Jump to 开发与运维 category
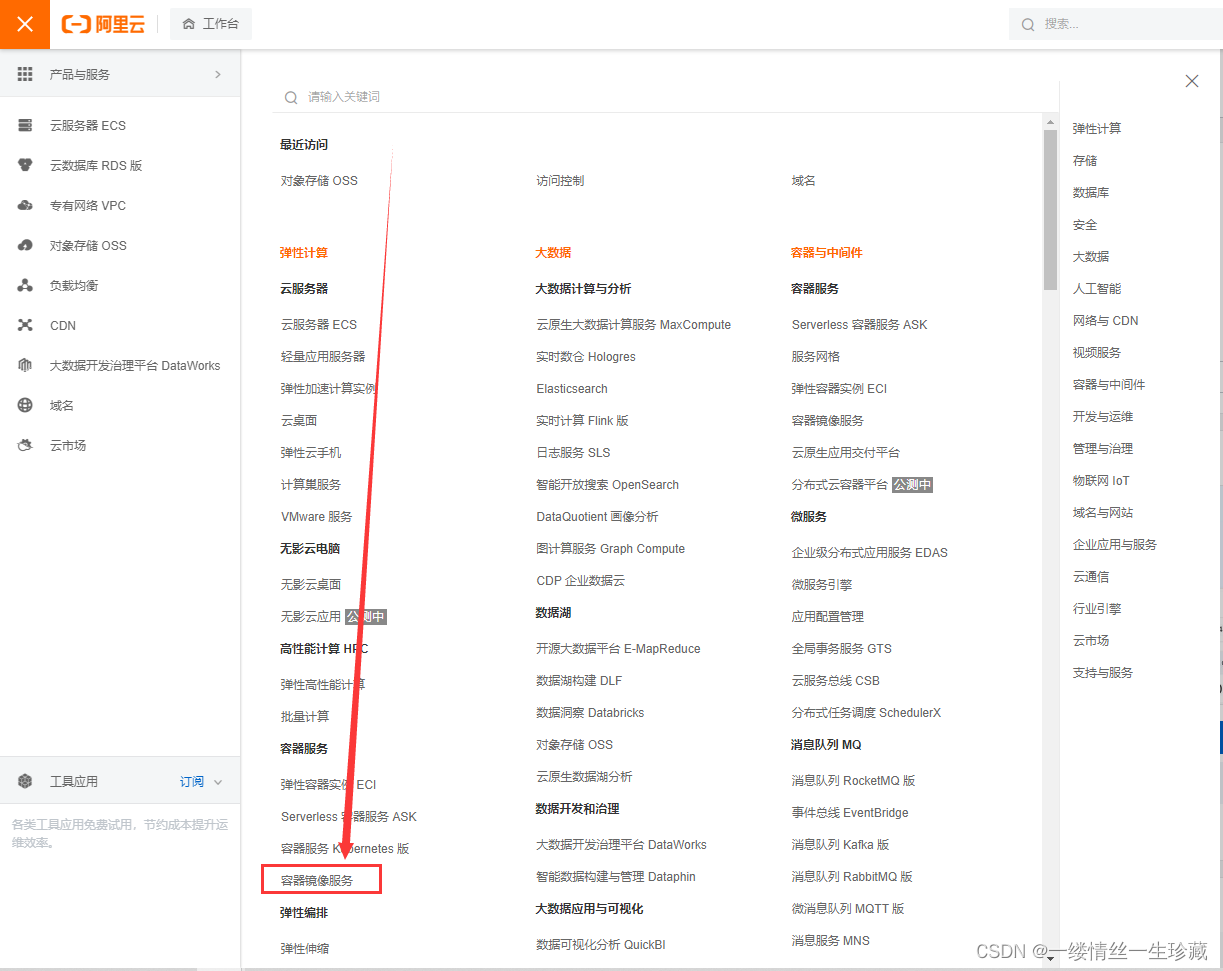The height and width of the screenshot is (971, 1223). [x=1103, y=416]
